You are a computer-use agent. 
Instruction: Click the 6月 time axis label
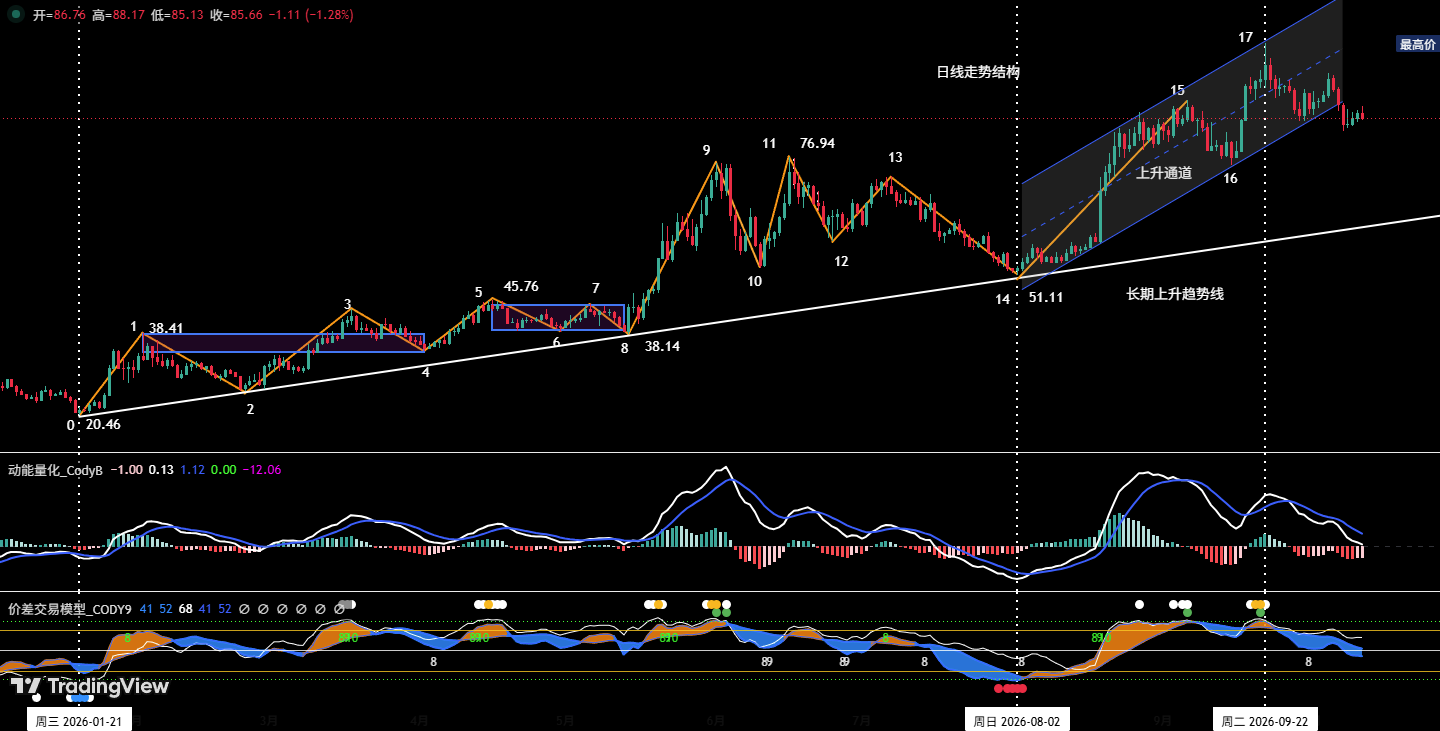click(715, 720)
